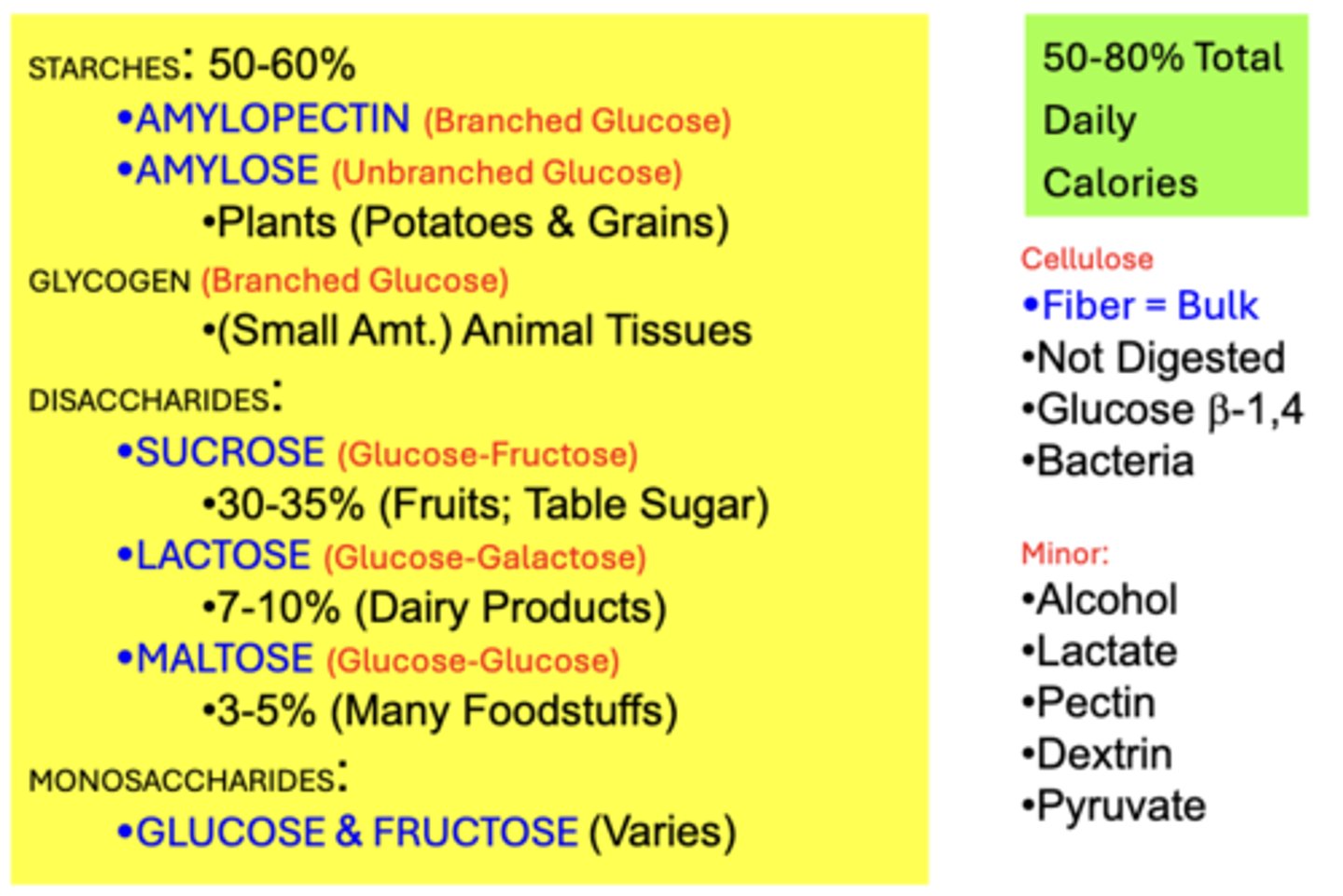Click the red Minor: label

(1064, 554)
